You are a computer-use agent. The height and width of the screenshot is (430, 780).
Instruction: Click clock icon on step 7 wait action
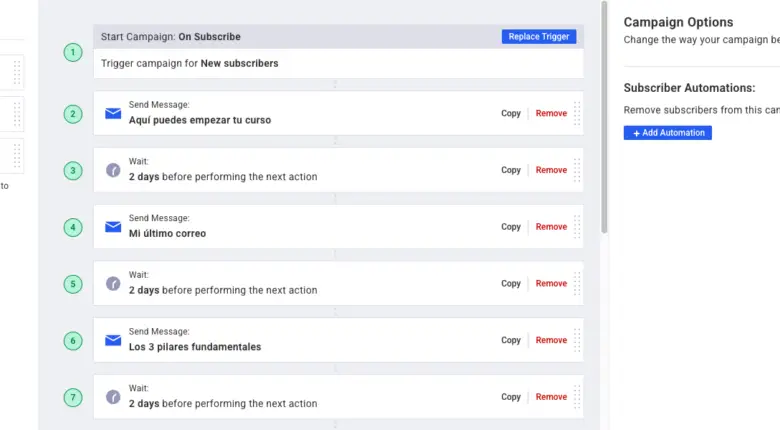click(x=113, y=397)
